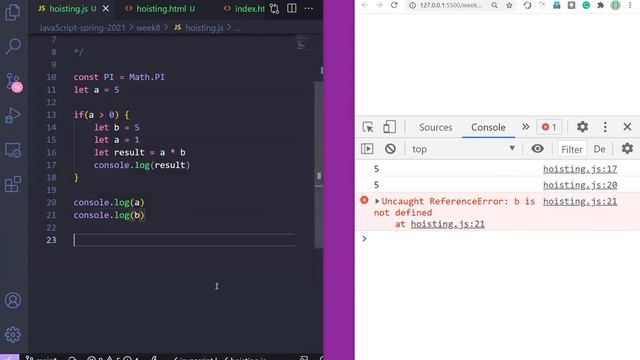Click the git branch indicator in the status bar

(x=42, y=358)
